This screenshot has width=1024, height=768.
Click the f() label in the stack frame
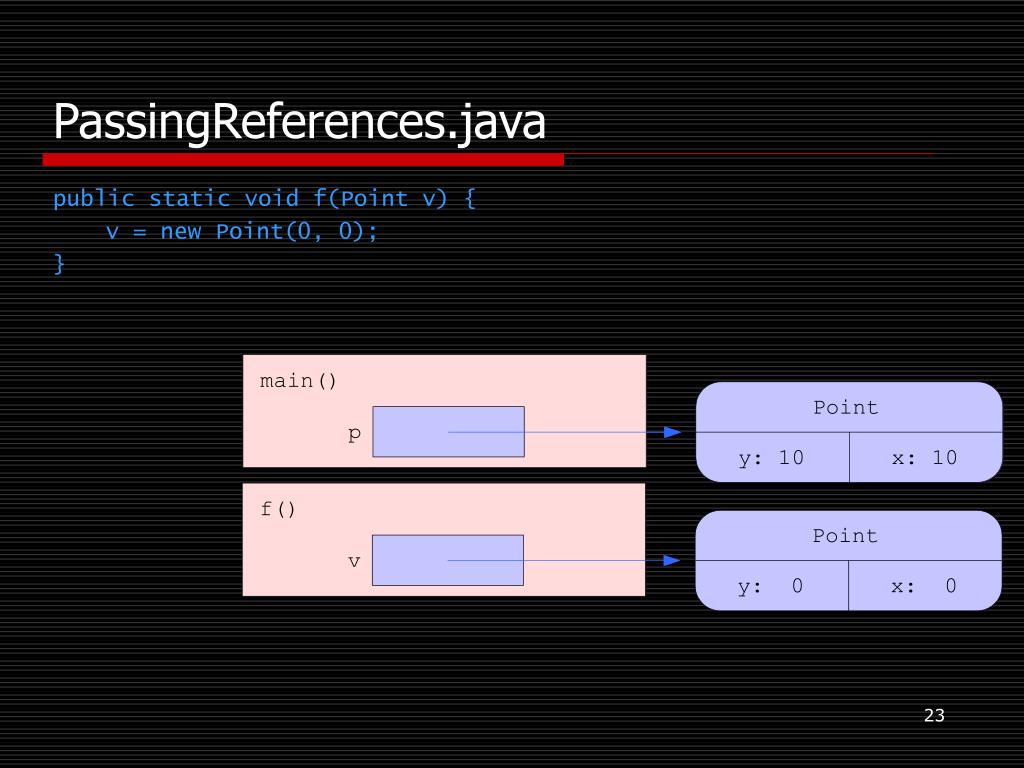[x=278, y=509]
